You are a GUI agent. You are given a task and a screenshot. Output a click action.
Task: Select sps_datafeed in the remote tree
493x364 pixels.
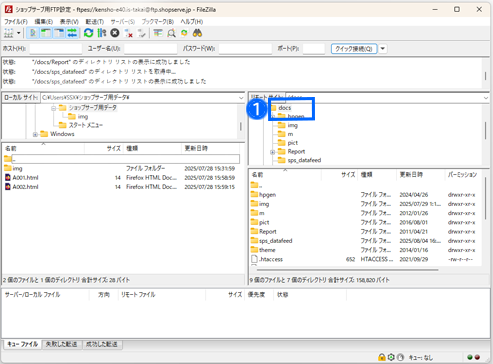point(304,160)
